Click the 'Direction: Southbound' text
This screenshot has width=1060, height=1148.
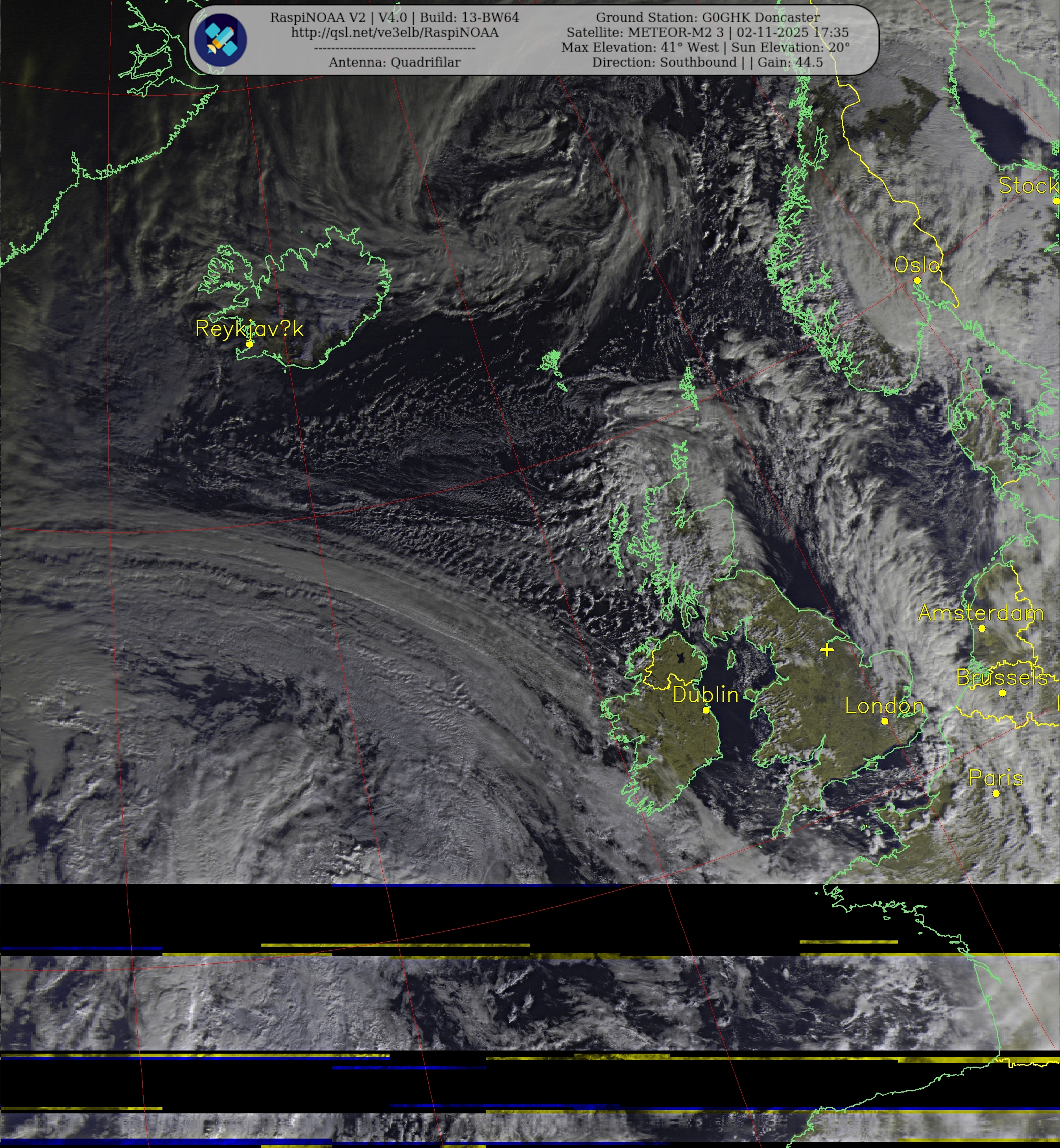click(x=664, y=63)
